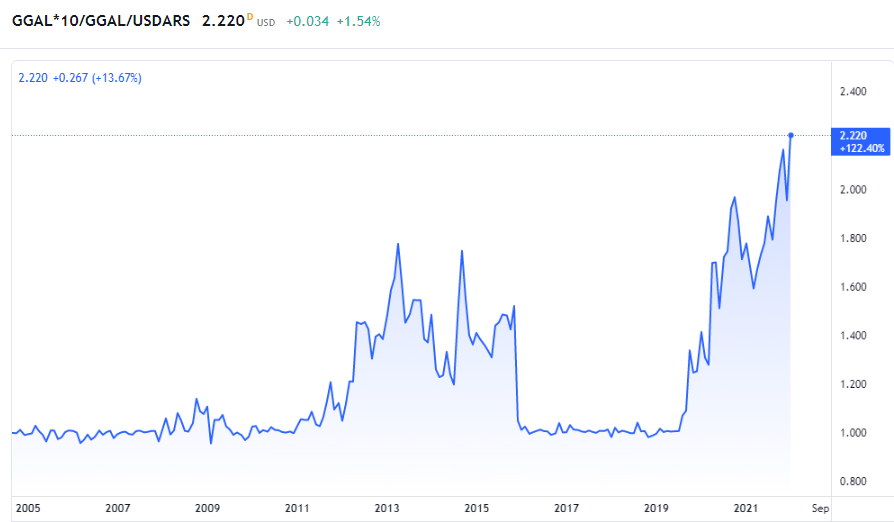
Task: Click the chart legend showing +0.267 (+13.67%)
Action: [x=80, y=77]
